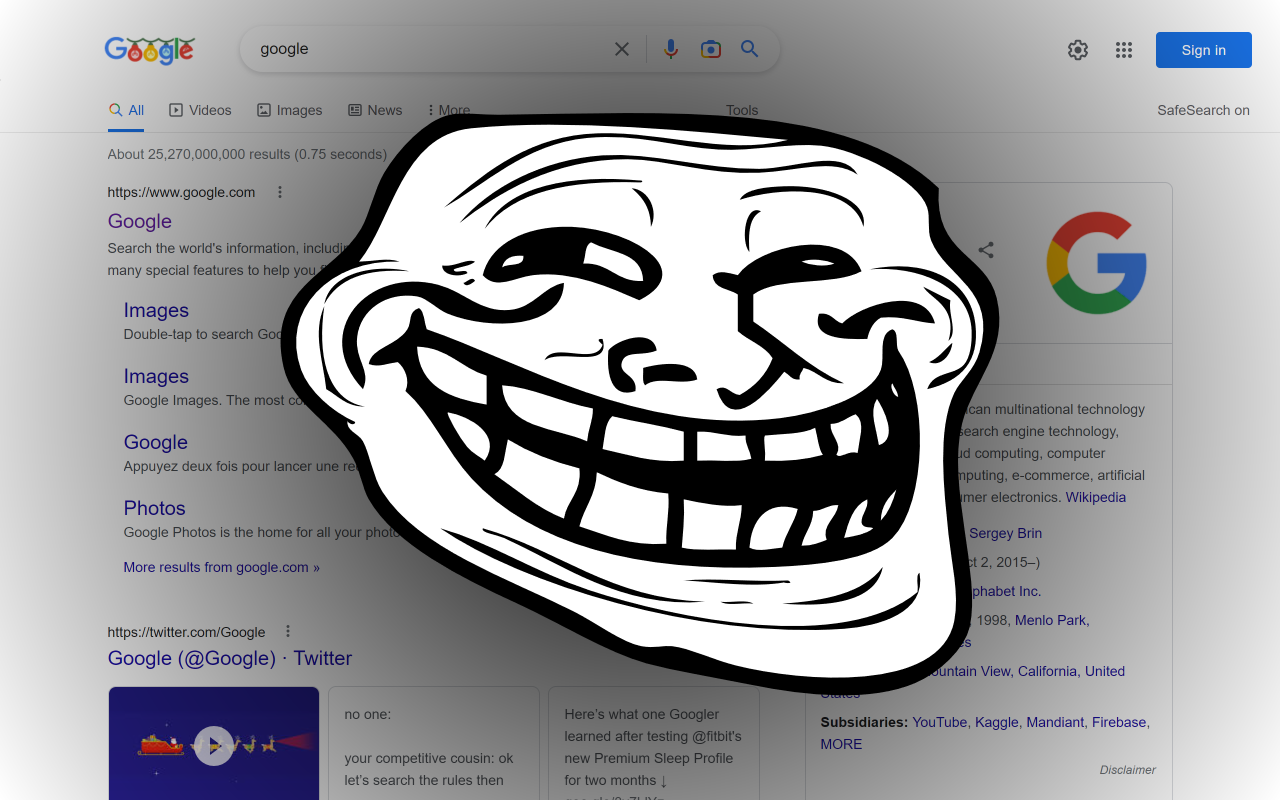This screenshot has width=1280, height=800.
Task: Click the magnifier search button
Action: pyautogui.click(x=750, y=49)
